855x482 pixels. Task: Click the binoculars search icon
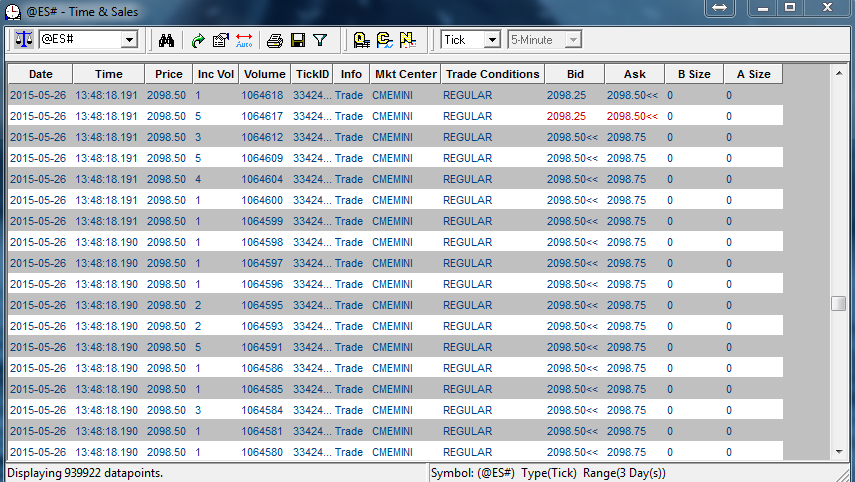(166, 40)
